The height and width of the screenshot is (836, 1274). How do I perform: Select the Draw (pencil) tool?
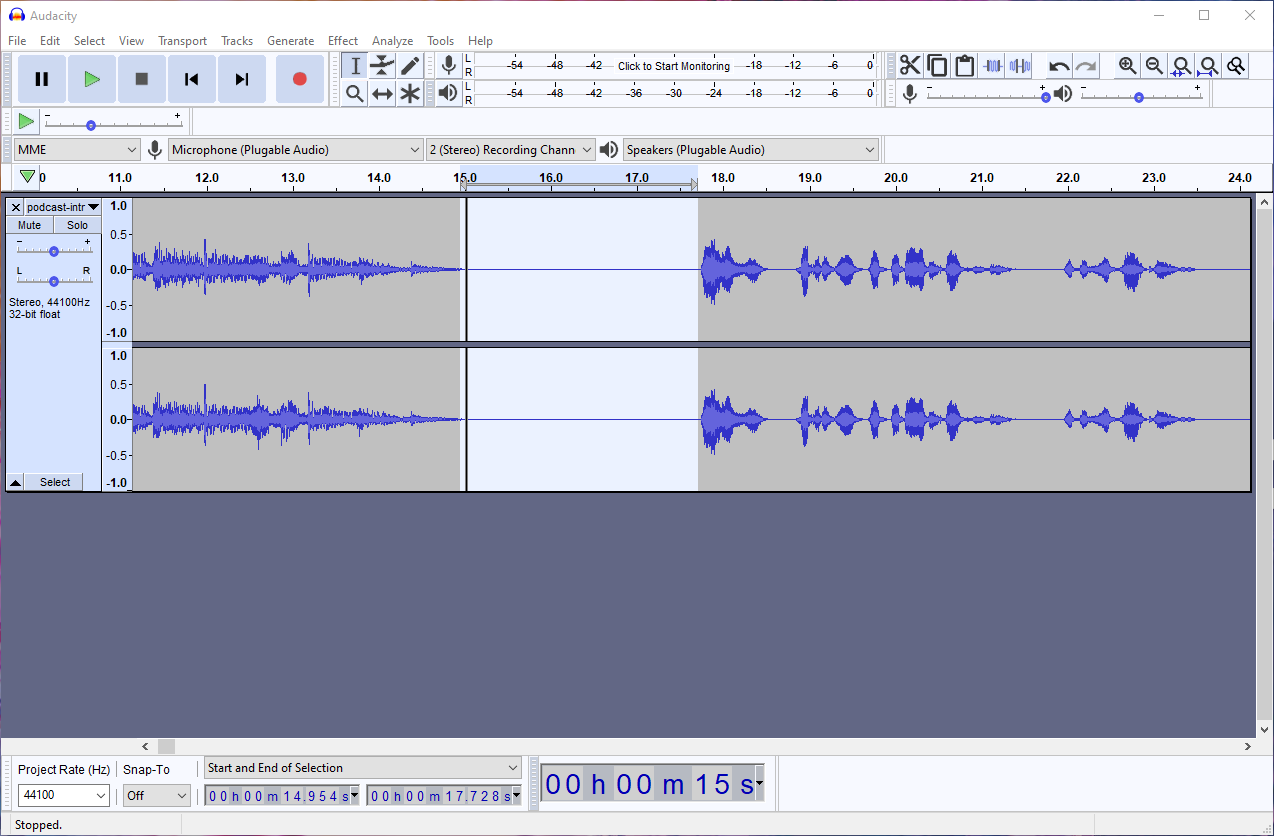pos(410,66)
